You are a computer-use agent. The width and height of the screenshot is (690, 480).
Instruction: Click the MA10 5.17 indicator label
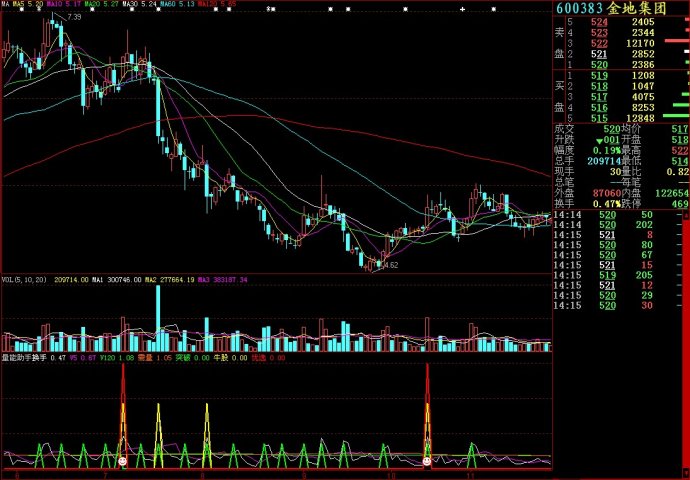click(65, 4)
